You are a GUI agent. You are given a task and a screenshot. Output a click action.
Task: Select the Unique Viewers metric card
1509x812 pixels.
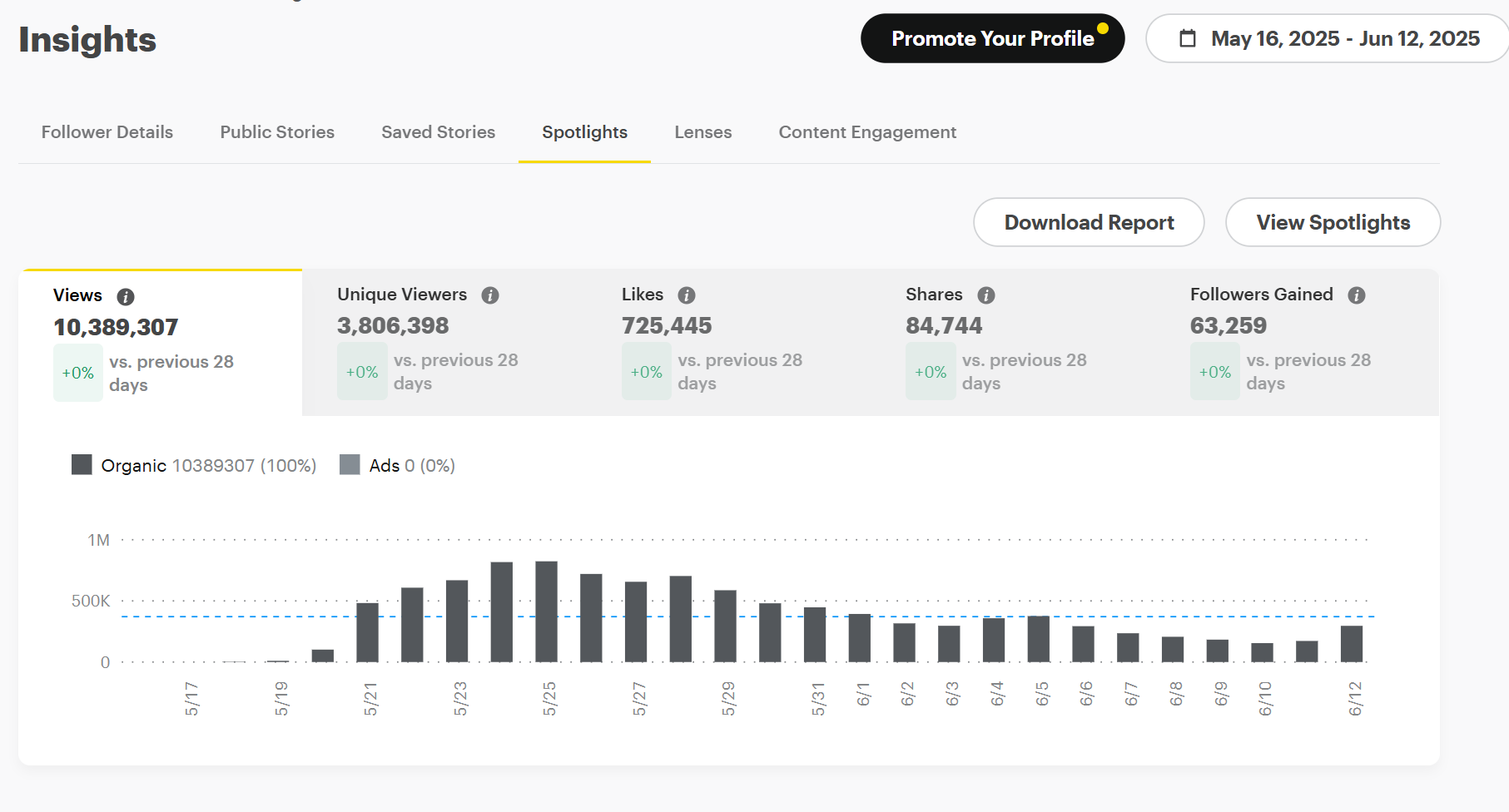click(444, 342)
